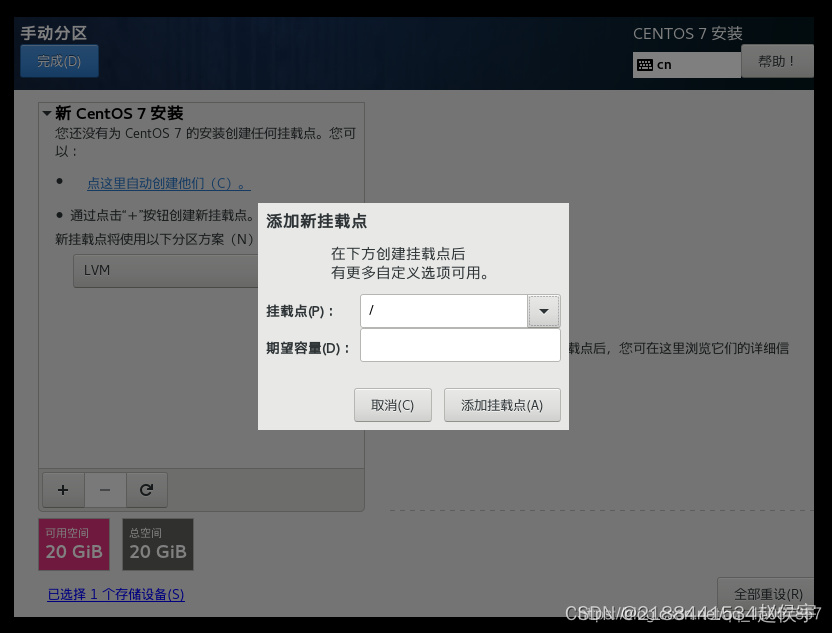Click the 全部重设(R) button

click(768, 594)
